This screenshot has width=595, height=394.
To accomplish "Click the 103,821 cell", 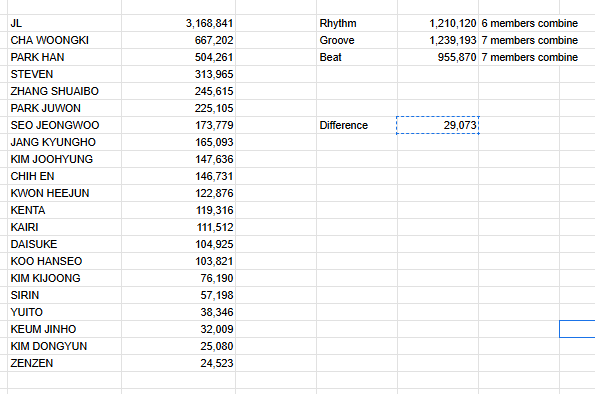I will [178, 261].
